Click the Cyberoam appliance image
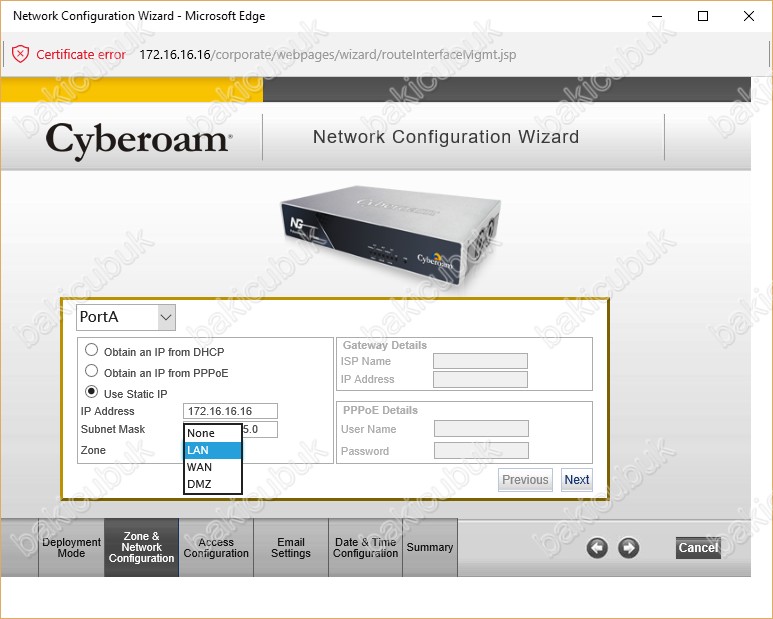This screenshot has width=773, height=619. click(x=390, y=236)
